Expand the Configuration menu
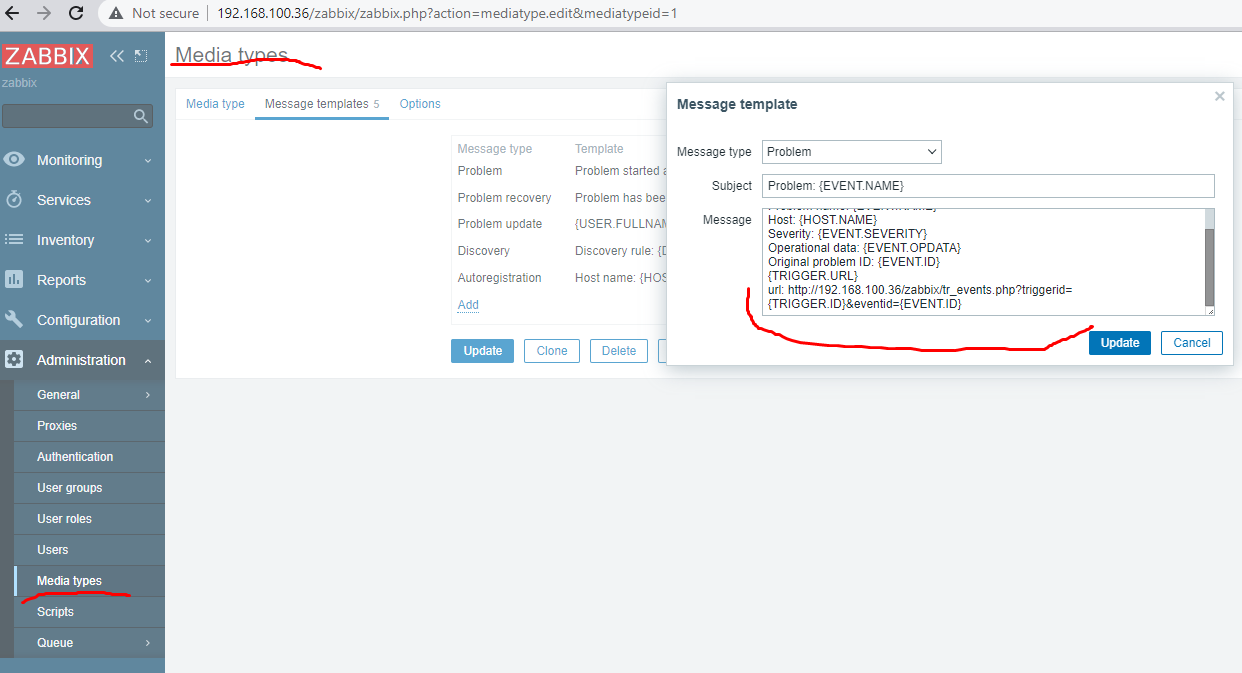The width and height of the screenshot is (1242, 673). pos(148,320)
